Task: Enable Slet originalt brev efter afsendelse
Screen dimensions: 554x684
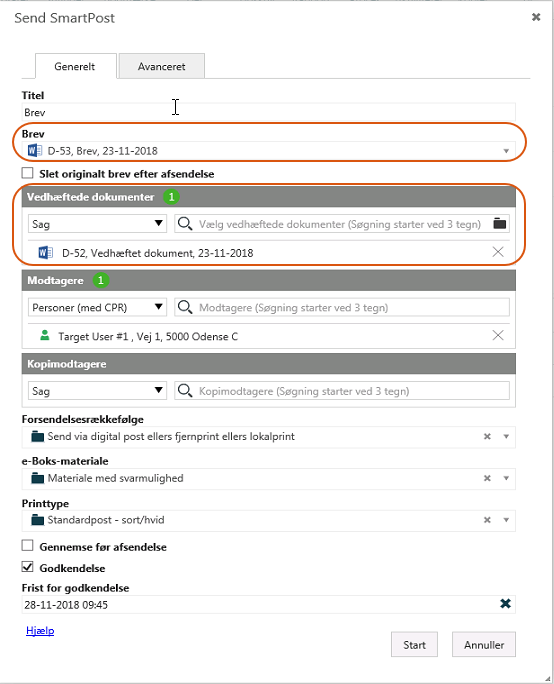Action: coord(27,173)
